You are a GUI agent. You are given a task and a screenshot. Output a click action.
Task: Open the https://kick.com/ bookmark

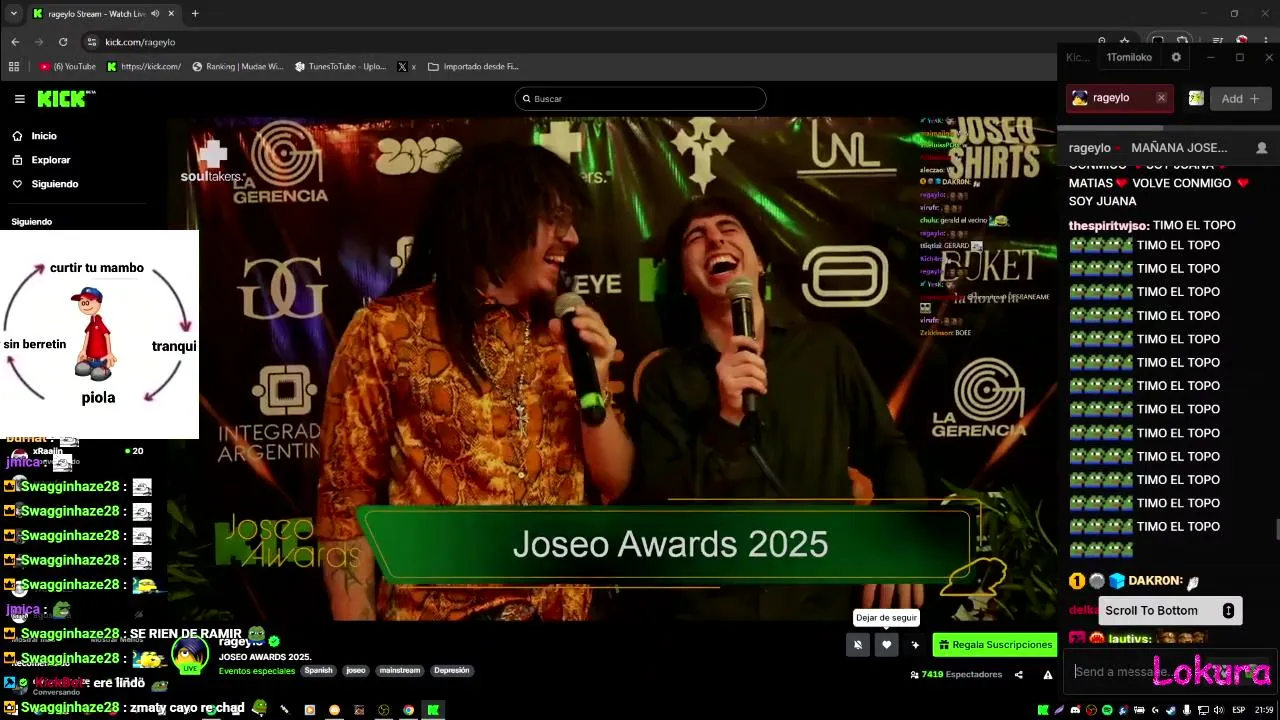pyautogui.click(x=144, y=67)
